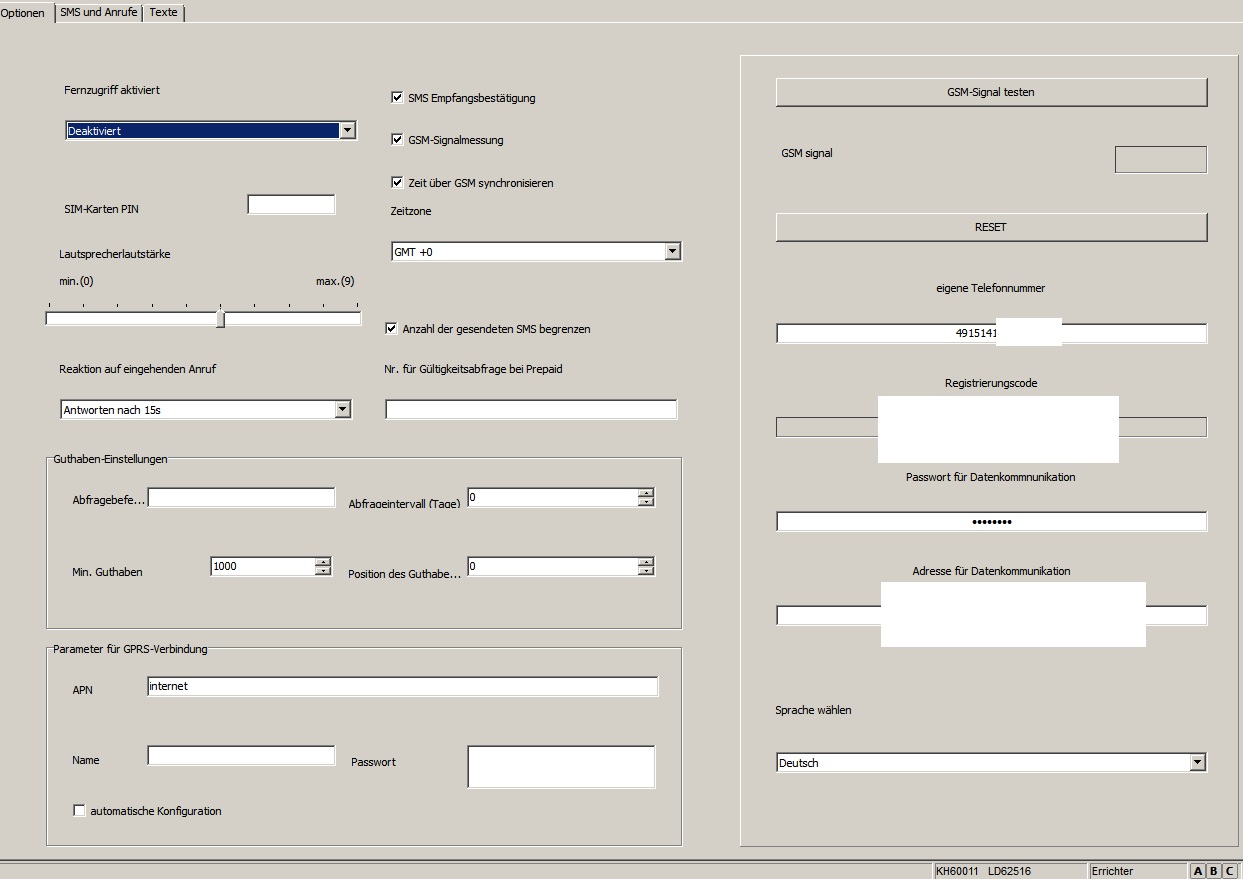Toggle Anzahl der gesendeten SMS begrenzen
The image size is (1243, 879).
[x=391, y=328]
